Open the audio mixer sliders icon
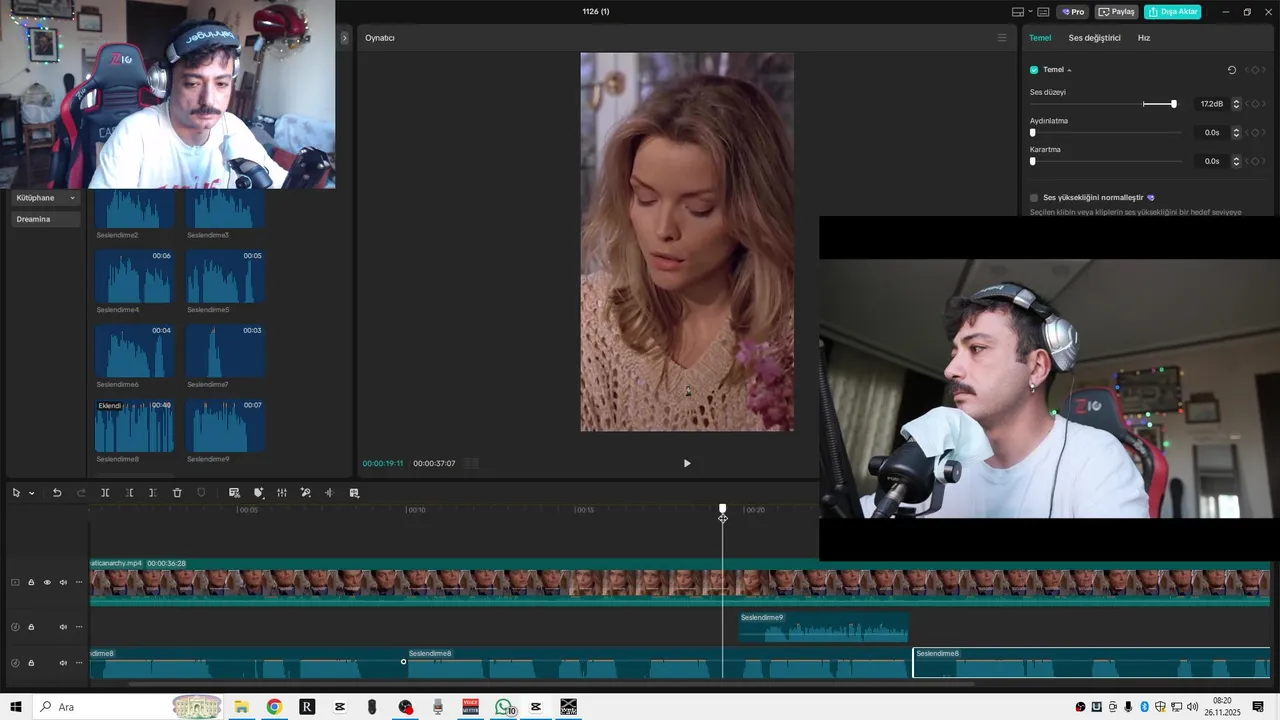 tap(282, 493)
